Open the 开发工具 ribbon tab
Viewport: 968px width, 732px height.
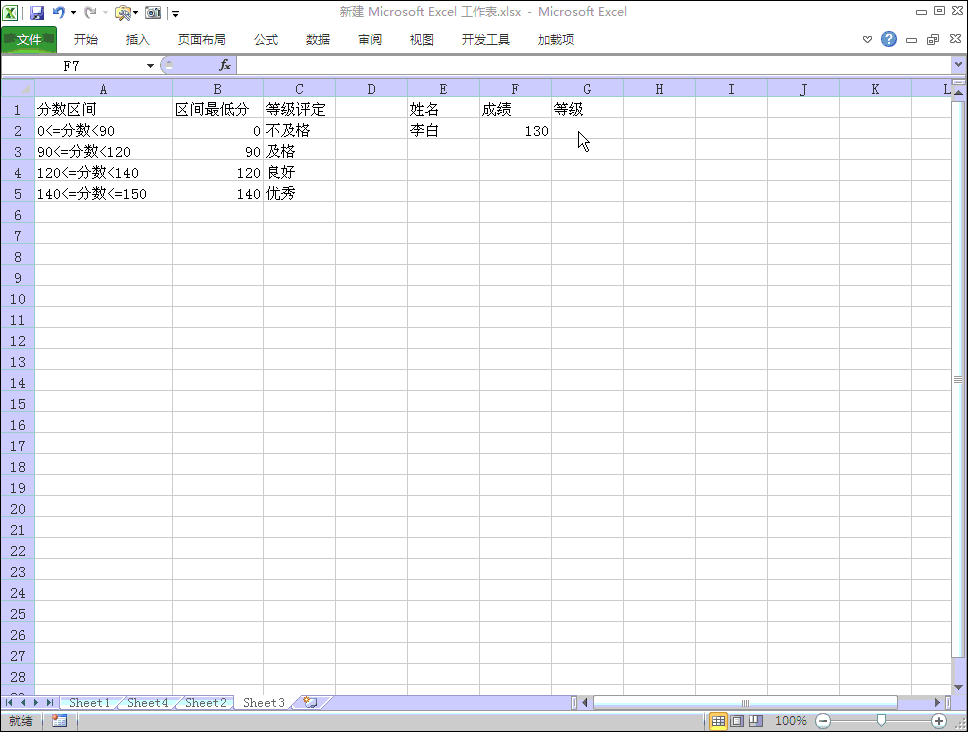[x=486, y=40]
